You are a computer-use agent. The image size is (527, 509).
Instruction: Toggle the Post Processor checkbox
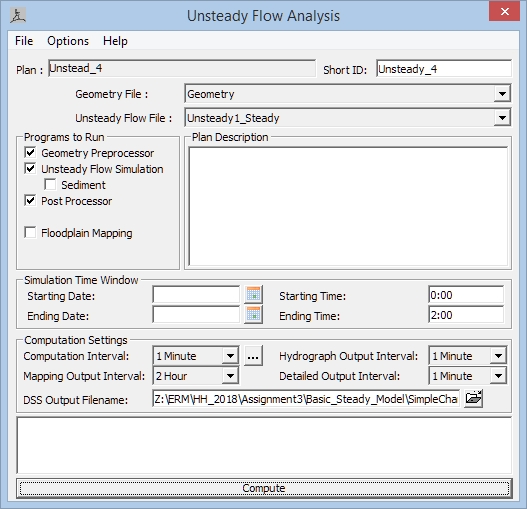[30, 201]
